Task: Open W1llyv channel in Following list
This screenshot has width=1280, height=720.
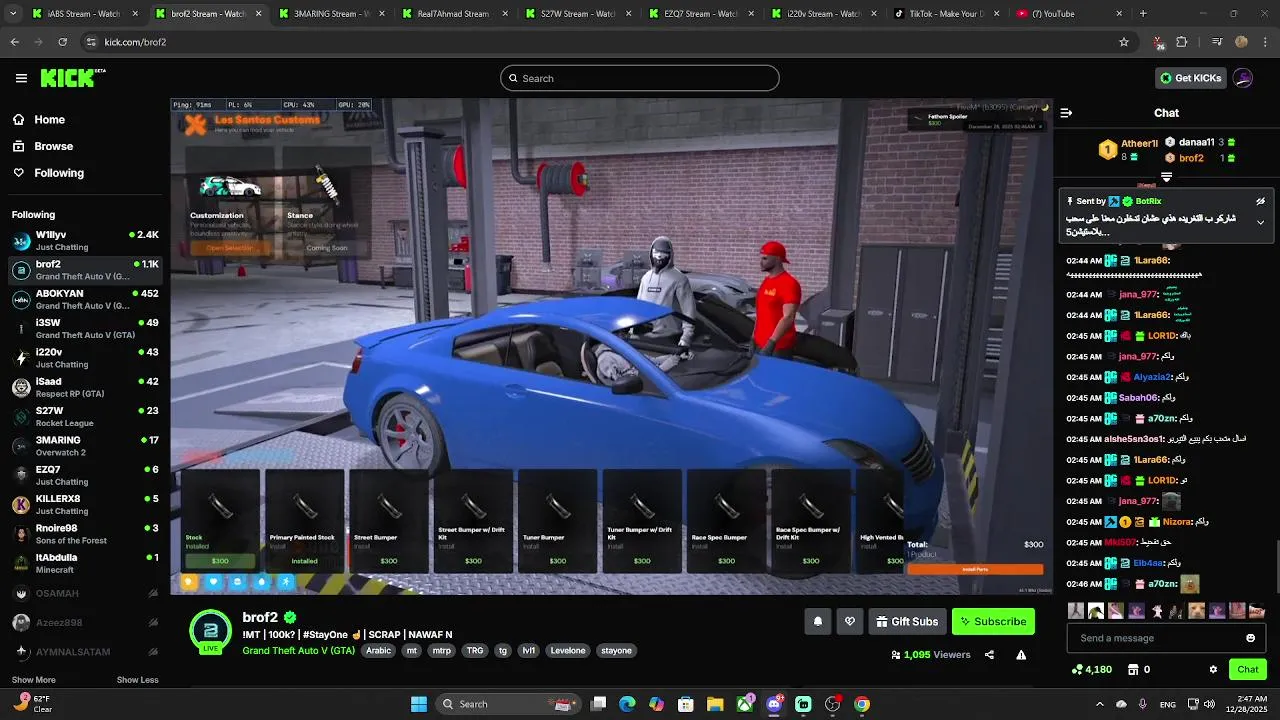Action: (x=85, y=241)
